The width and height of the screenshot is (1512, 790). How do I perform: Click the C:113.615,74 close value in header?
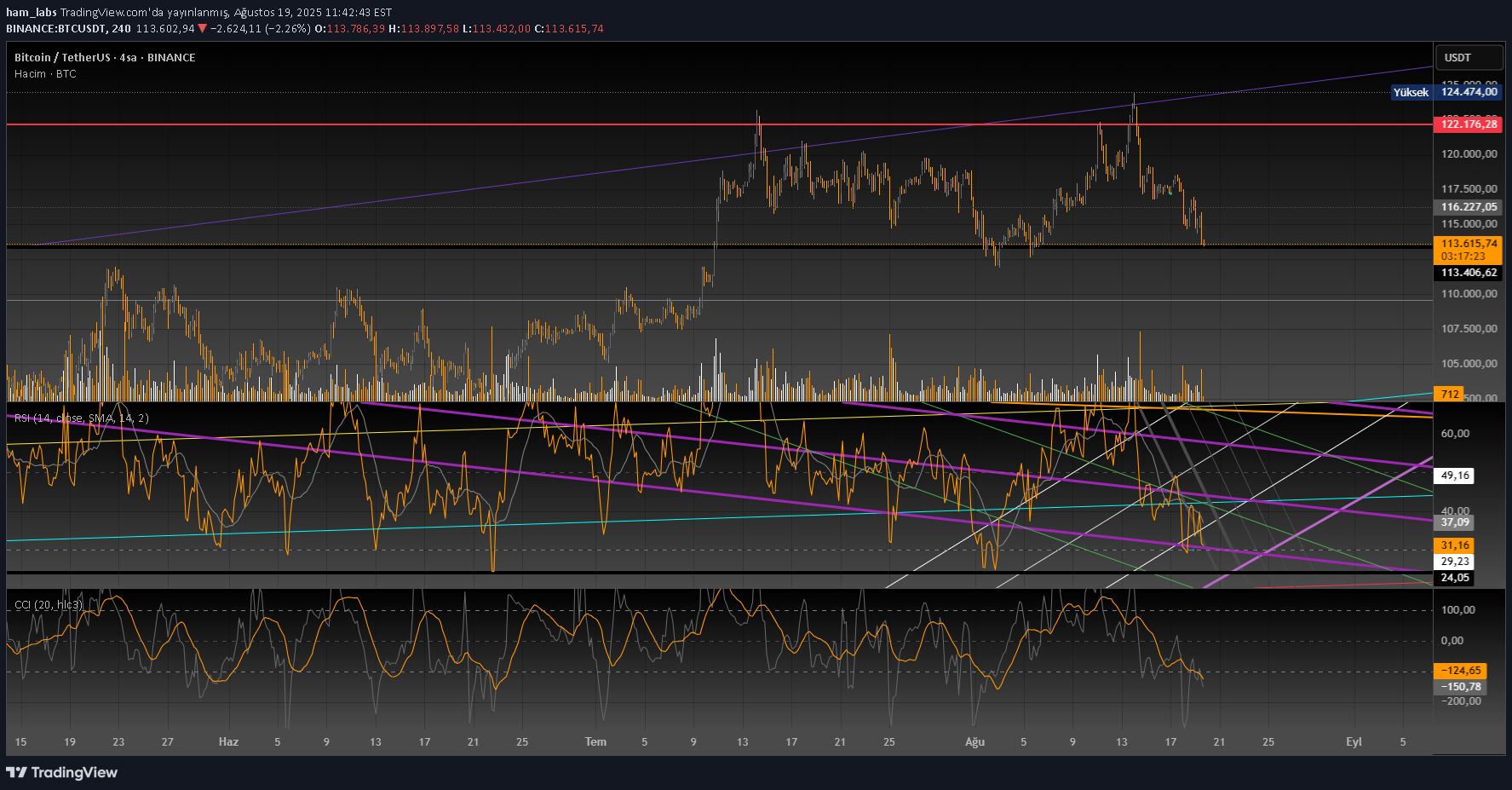[x=569, y=28]
